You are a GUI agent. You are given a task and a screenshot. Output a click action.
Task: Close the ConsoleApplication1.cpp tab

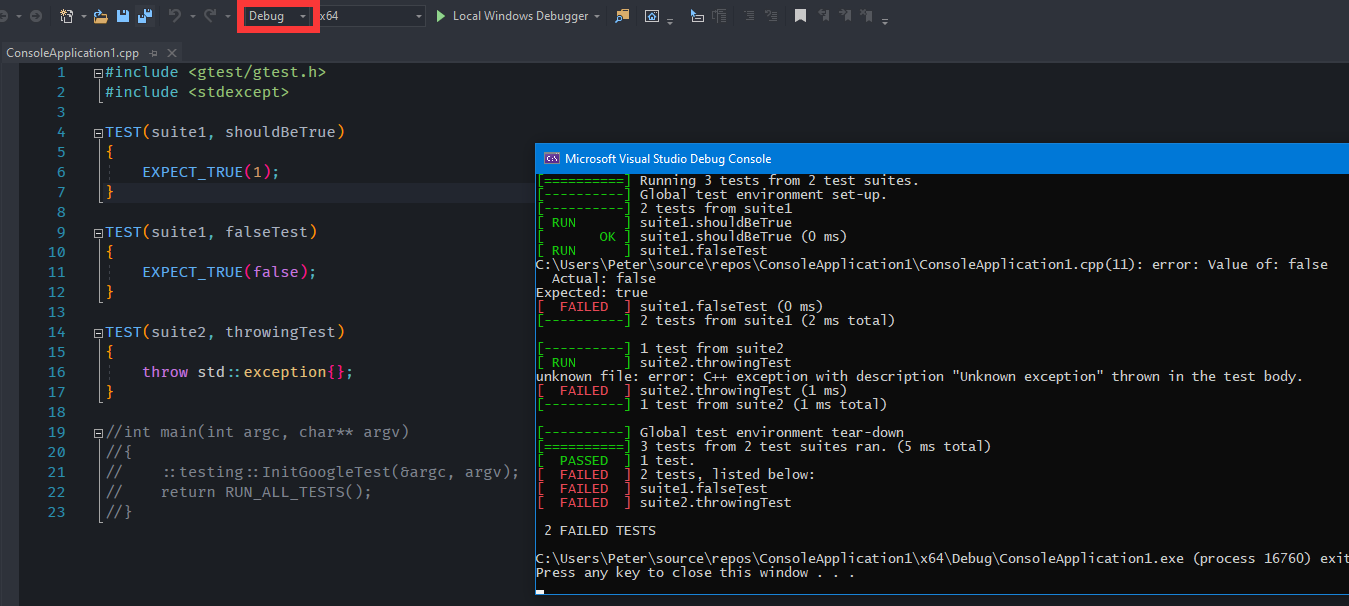pyautogui.click(x=171, y=53)
